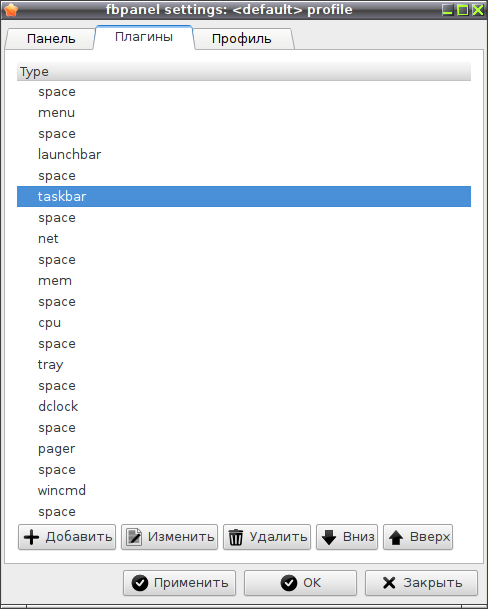
Task: Click the down arrow icon on Вниз
Action: pos(329,537)
